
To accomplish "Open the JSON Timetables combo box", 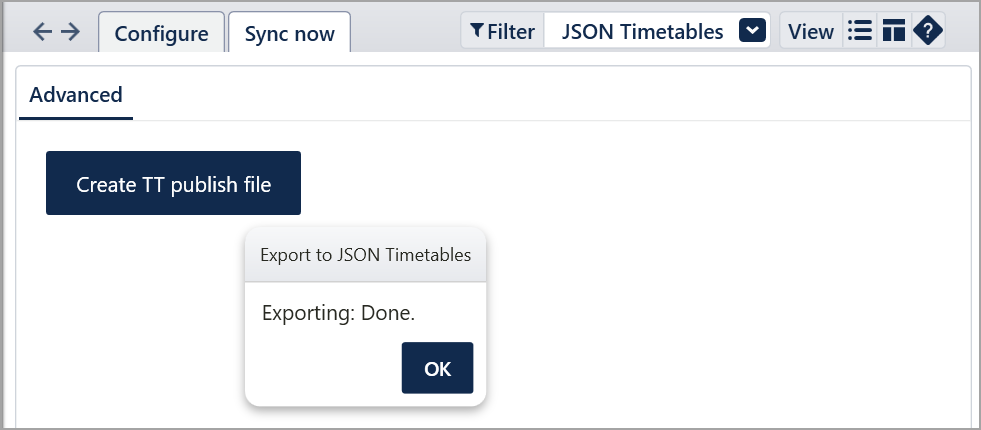I will tap(656, 30).
